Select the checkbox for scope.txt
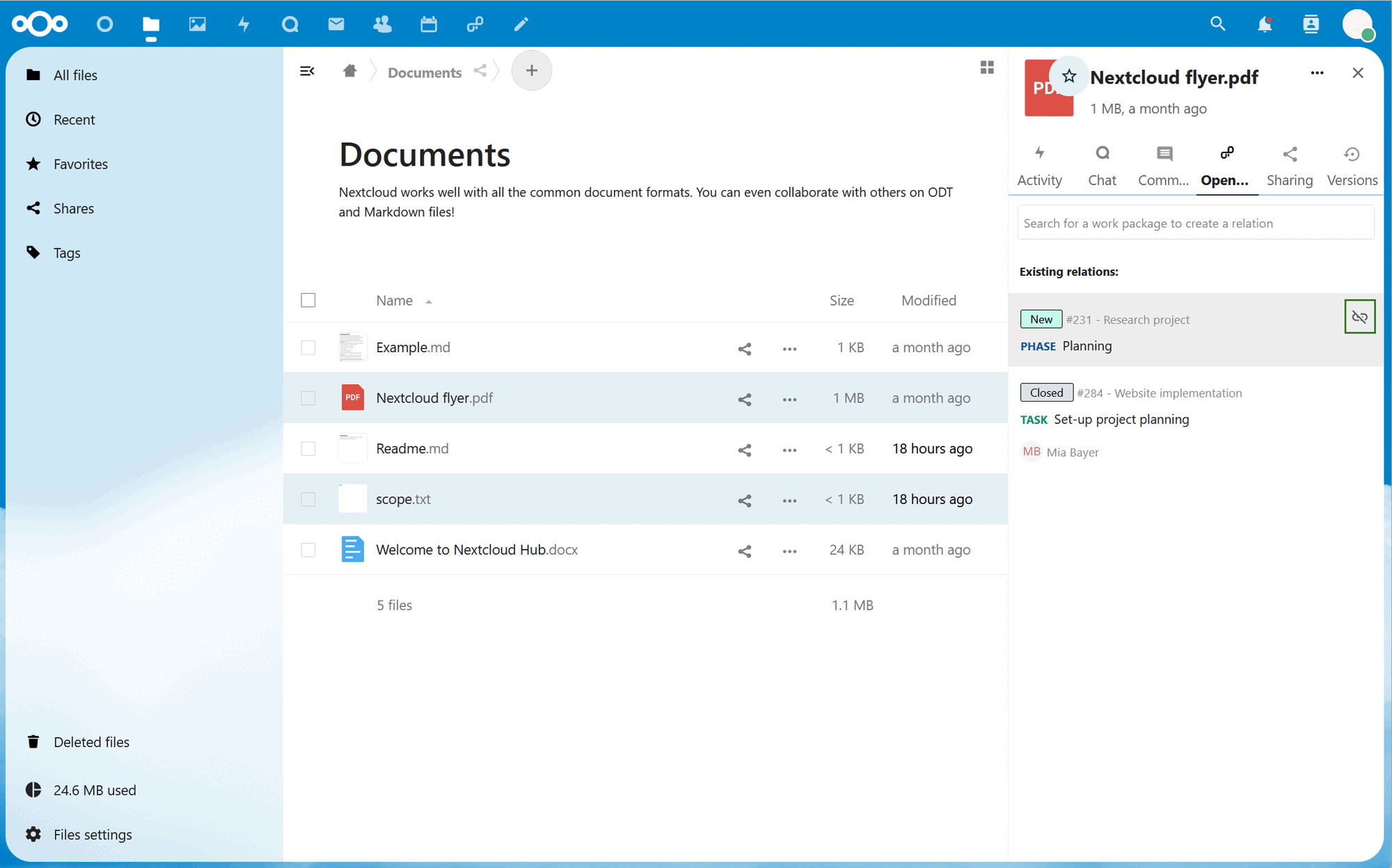1392x868 pixels. click(308, 499)
